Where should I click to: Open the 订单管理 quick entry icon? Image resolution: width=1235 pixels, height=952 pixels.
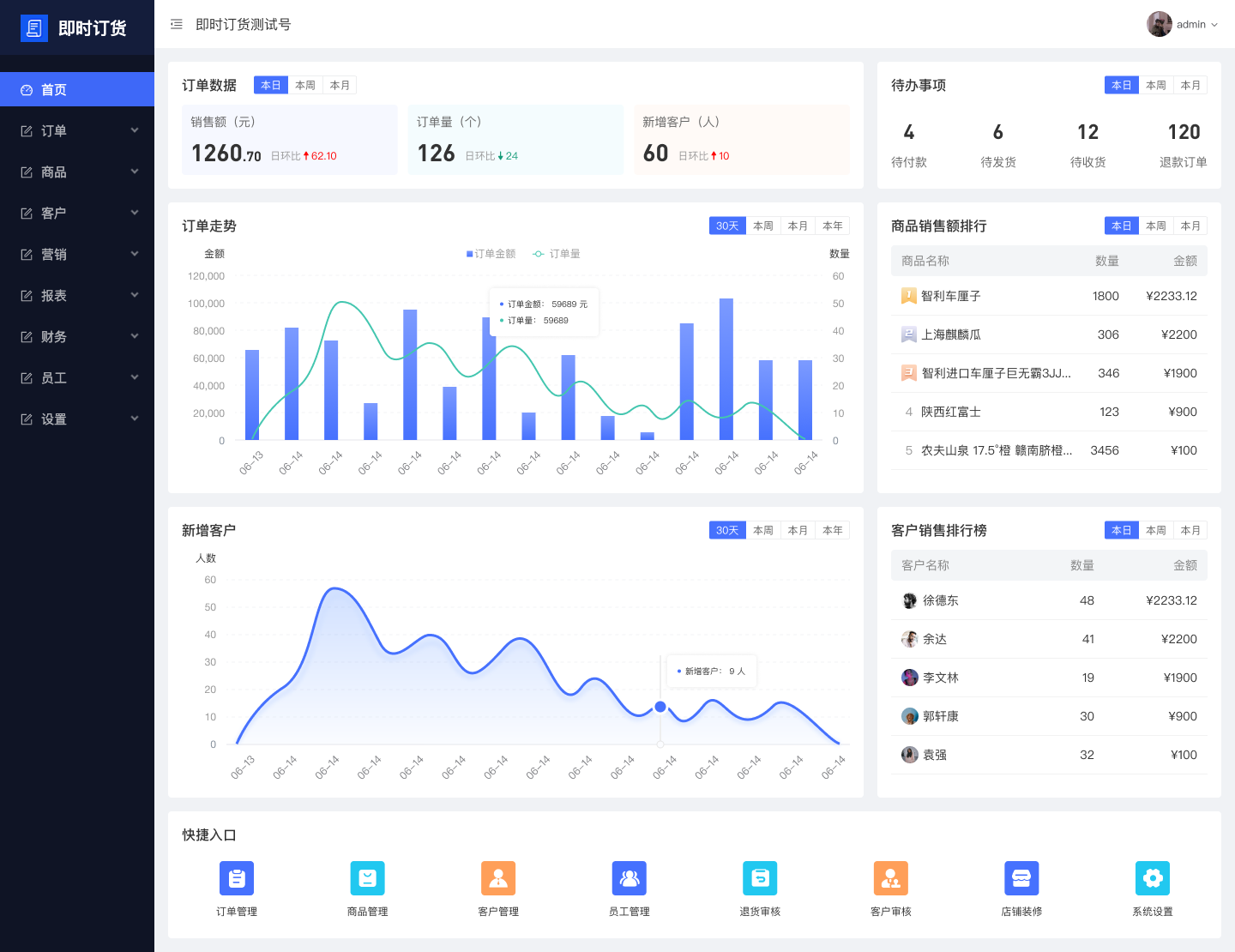click(x=237, y=878)
